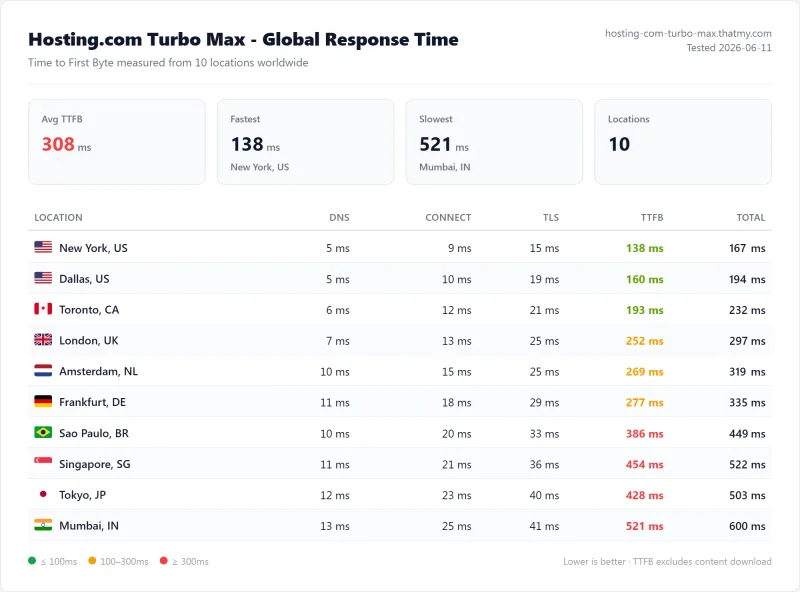Click Toronto's 193 ms TTFB cell
The width and height of the screenshot is (800, 592).
point(645,310)
